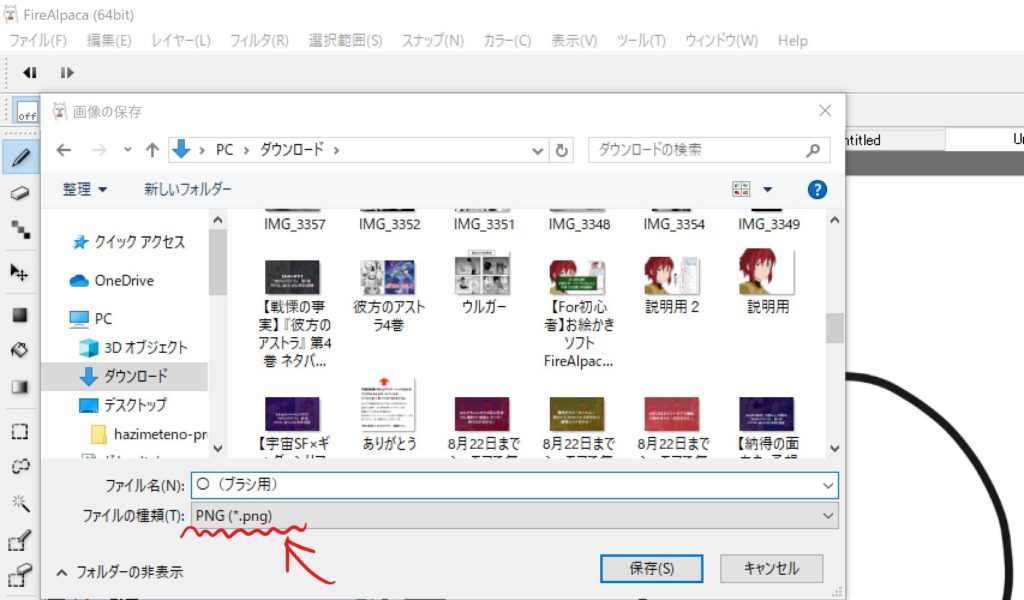Click the Undo arrow icon
The width and height of the screenshot is (1024, 600).
click(30, 72)
